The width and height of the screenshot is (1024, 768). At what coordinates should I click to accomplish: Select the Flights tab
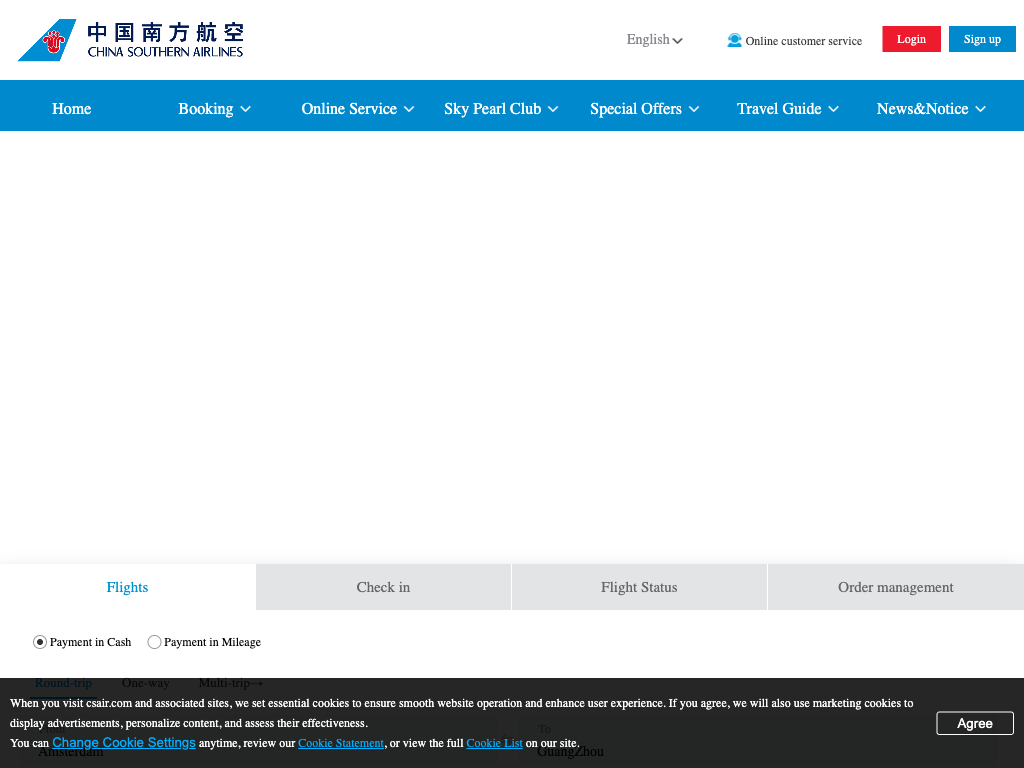click(x=127, y=587)
